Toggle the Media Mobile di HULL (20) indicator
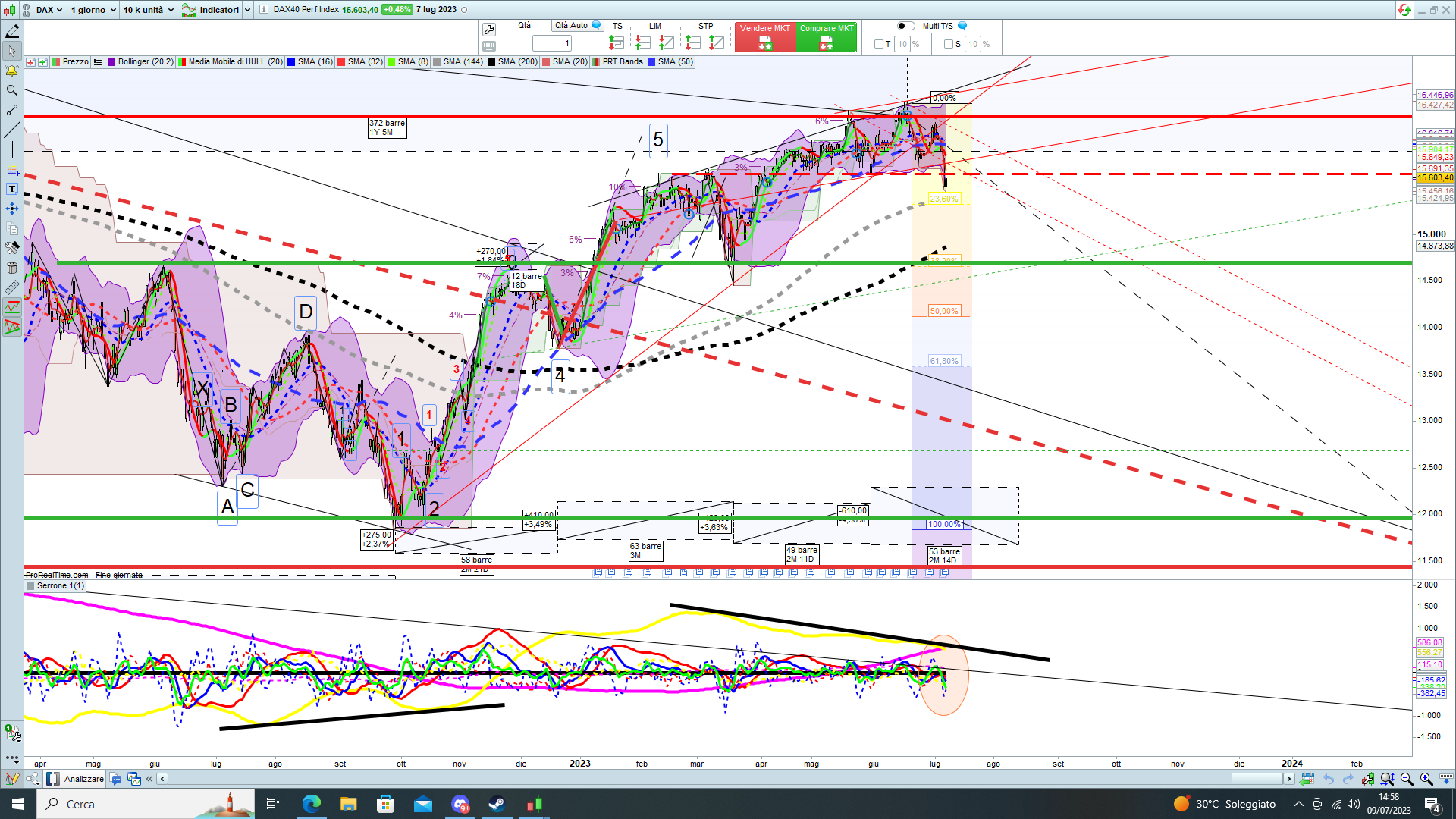This screenshot has height=819, width=1456. click(231, 62)
